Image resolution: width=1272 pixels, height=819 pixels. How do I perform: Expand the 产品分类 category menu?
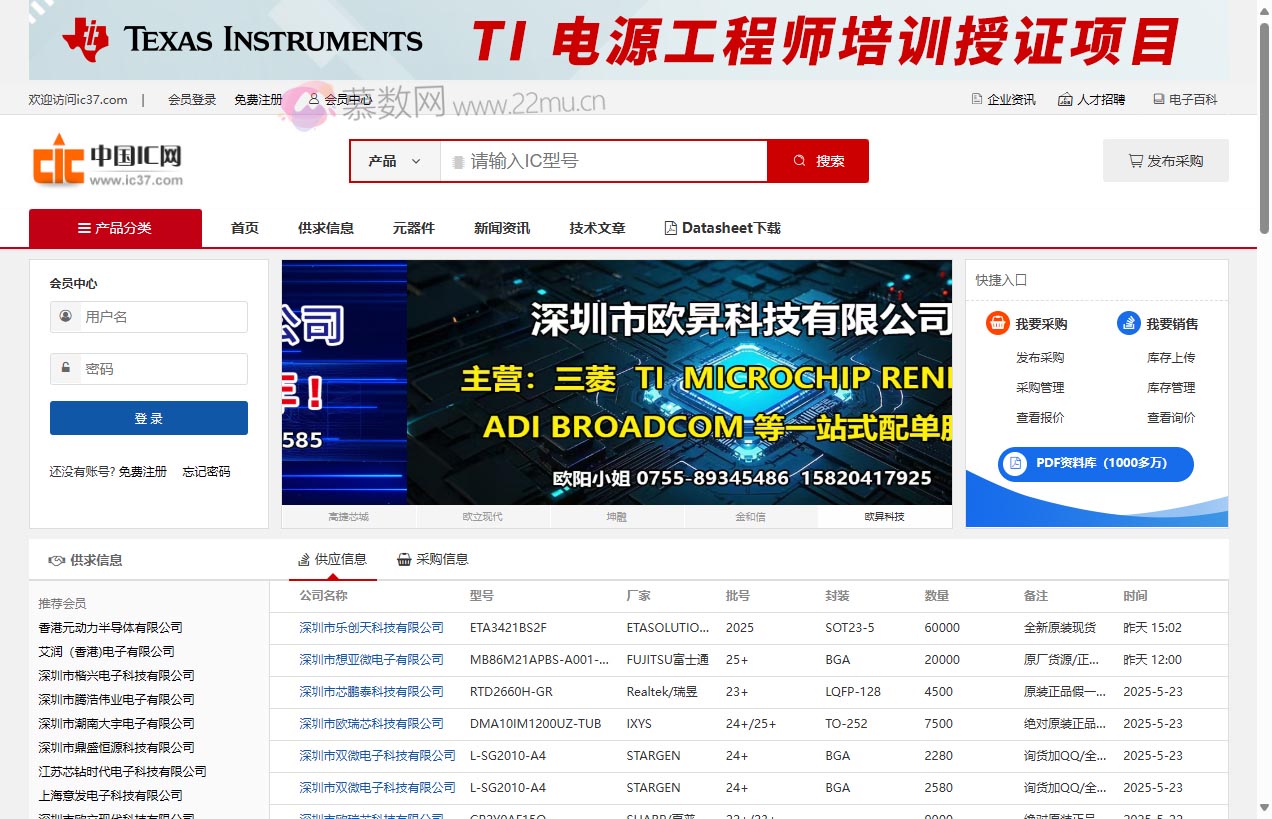(x=115, y=228)
